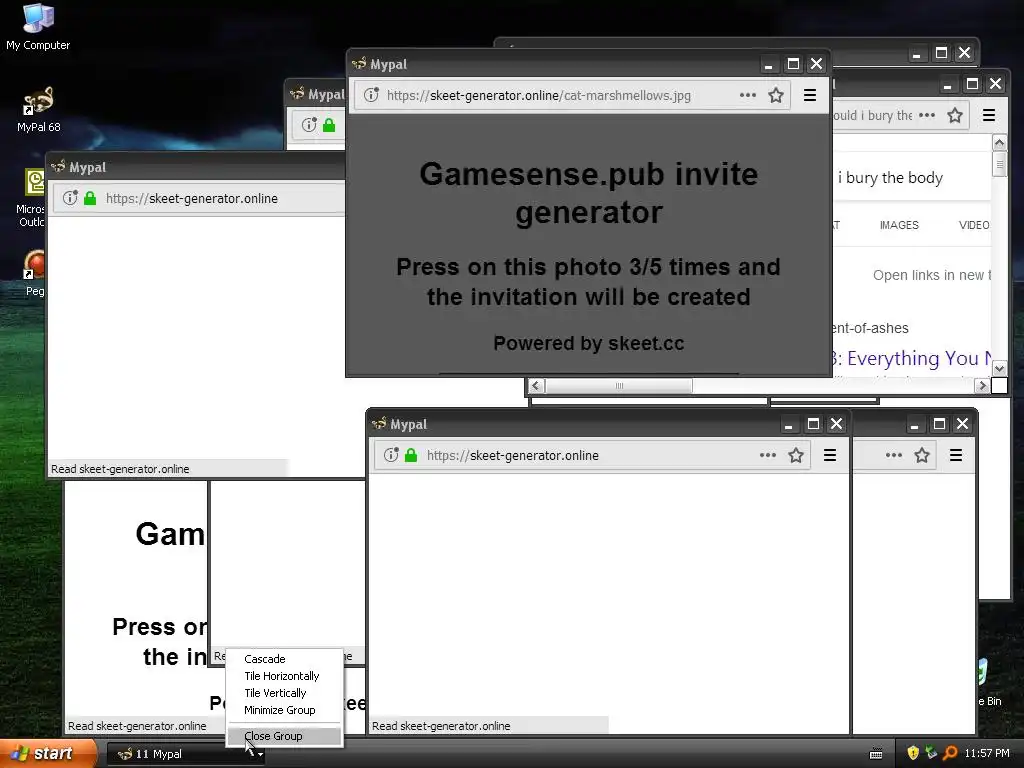This screenshot has width=1024, height=768.
Task: Click vertical scrollbar up arrow in search window
Action: coord(999,142)
